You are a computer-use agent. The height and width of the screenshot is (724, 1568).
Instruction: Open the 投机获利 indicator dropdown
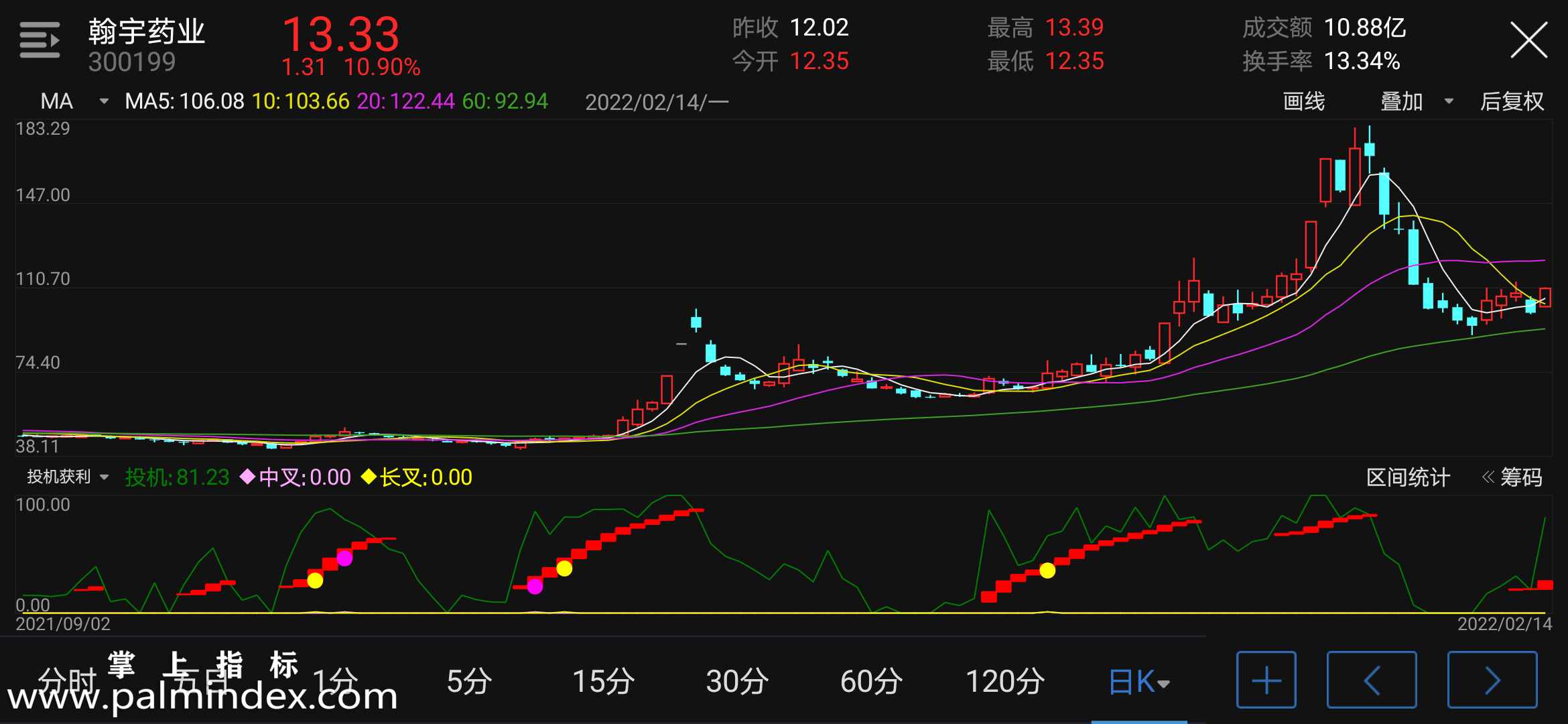click(68, 477)
